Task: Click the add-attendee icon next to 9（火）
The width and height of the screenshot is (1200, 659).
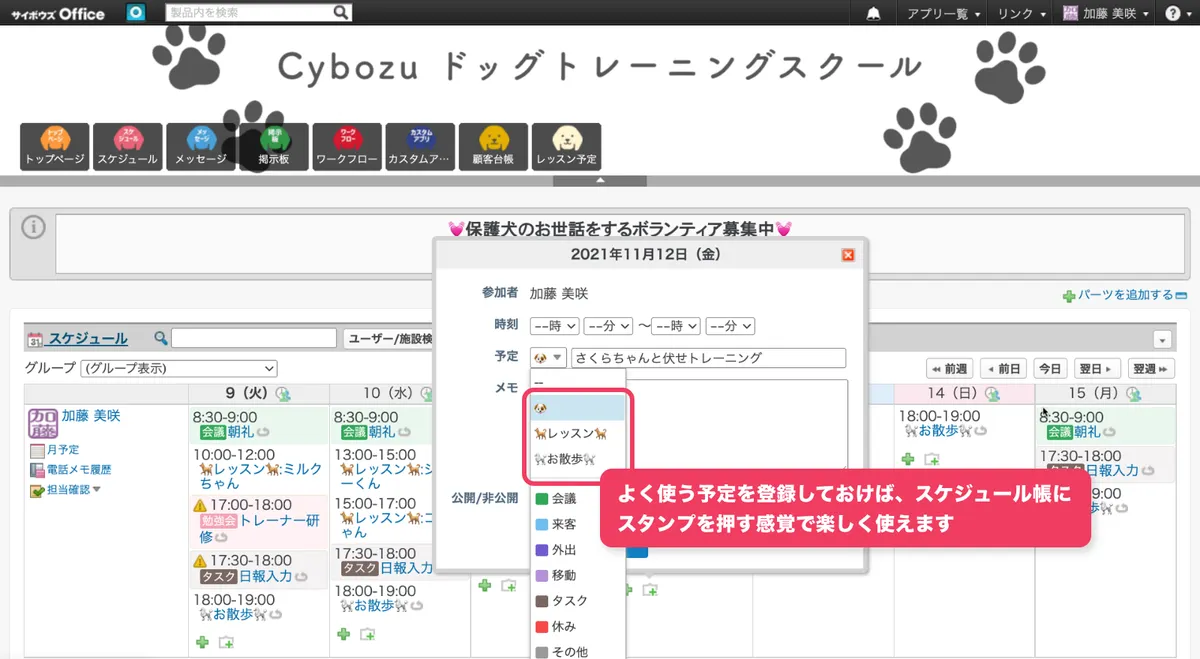Action: (282, 394)
